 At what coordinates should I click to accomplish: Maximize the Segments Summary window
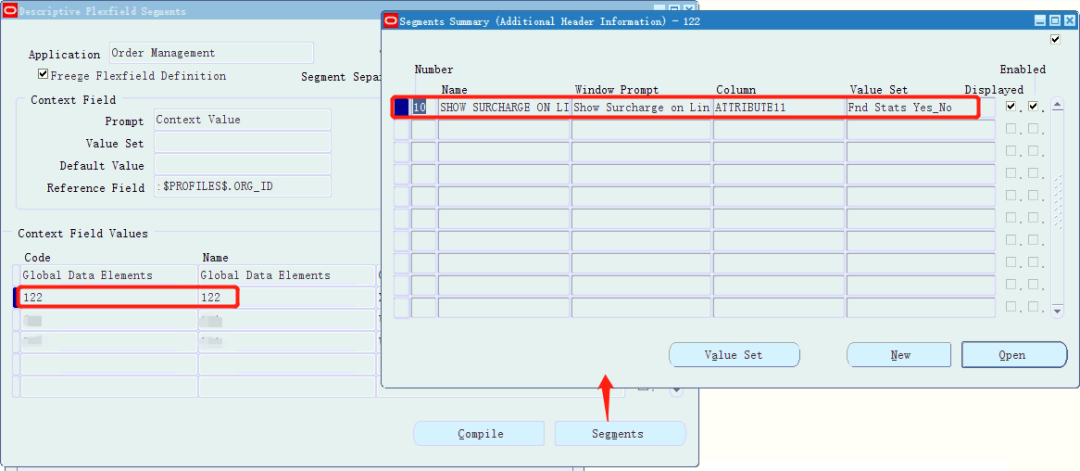click(1056, 21)
